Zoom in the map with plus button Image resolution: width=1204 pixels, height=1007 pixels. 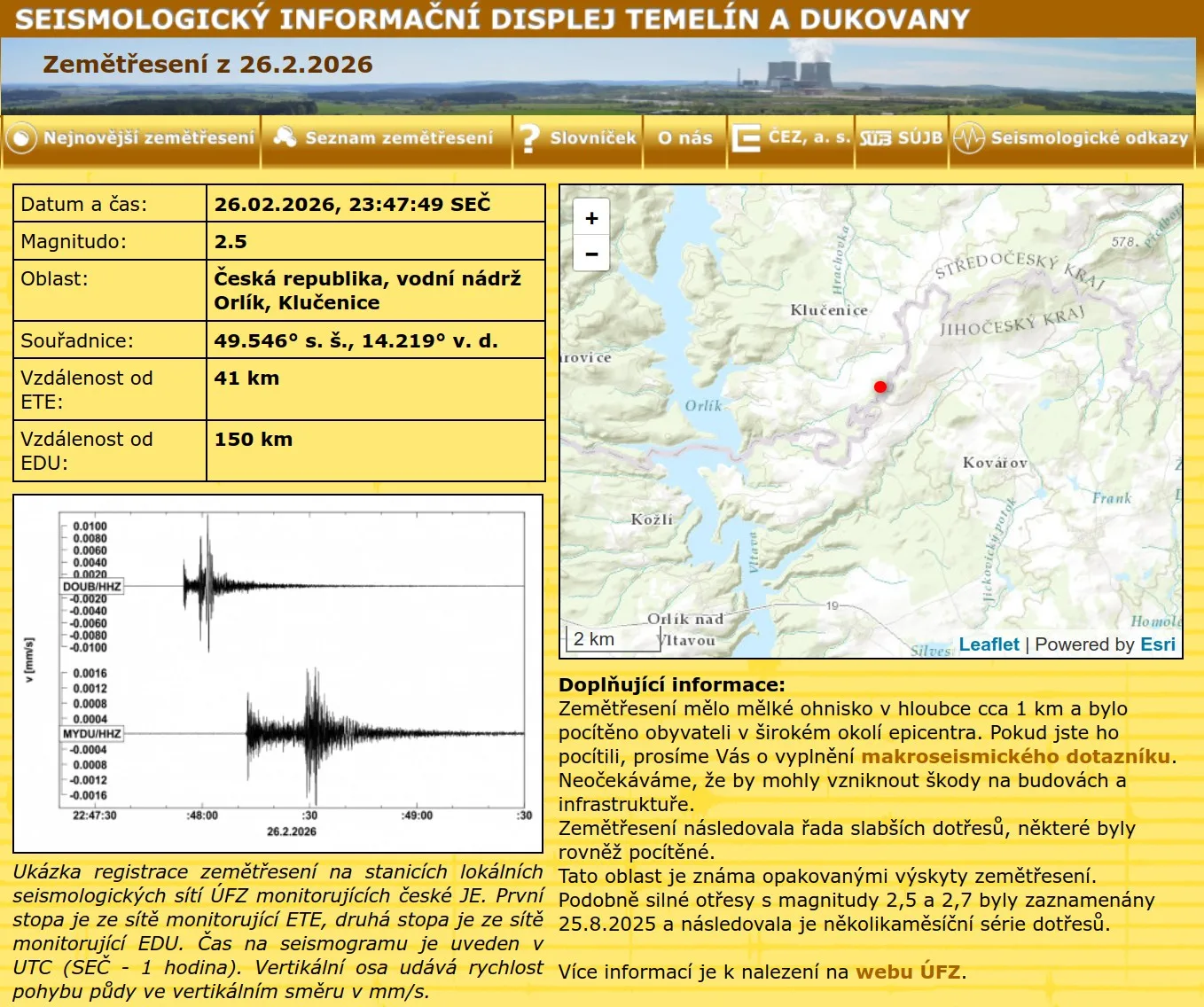591,217
